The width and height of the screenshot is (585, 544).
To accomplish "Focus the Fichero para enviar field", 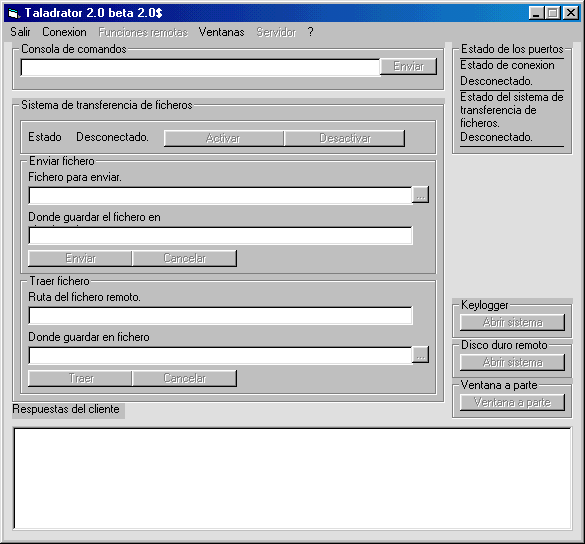I will (220, 196).
